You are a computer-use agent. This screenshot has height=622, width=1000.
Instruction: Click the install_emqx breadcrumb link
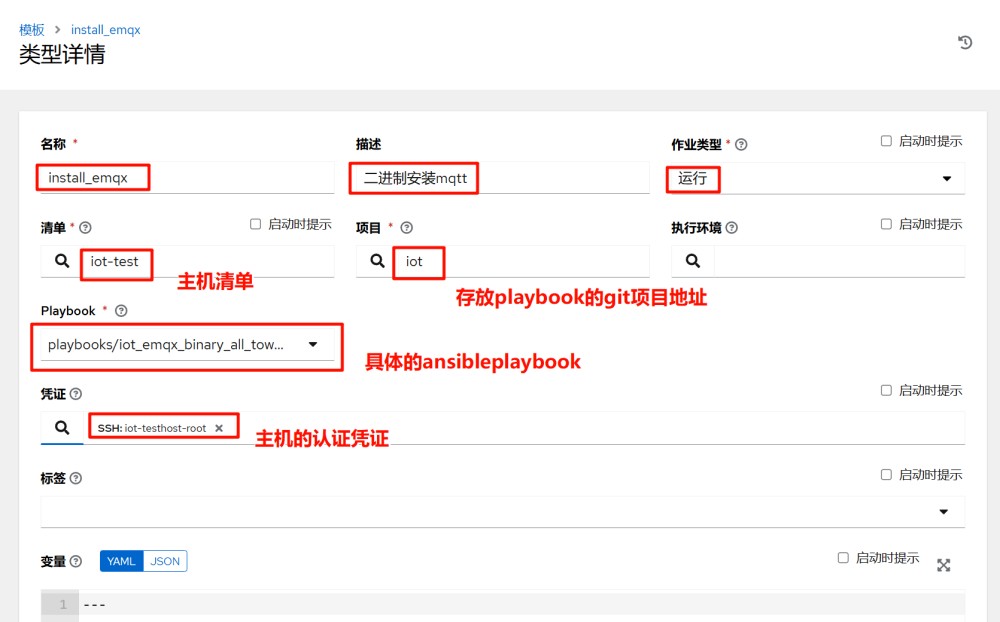[x=105, y=29]
